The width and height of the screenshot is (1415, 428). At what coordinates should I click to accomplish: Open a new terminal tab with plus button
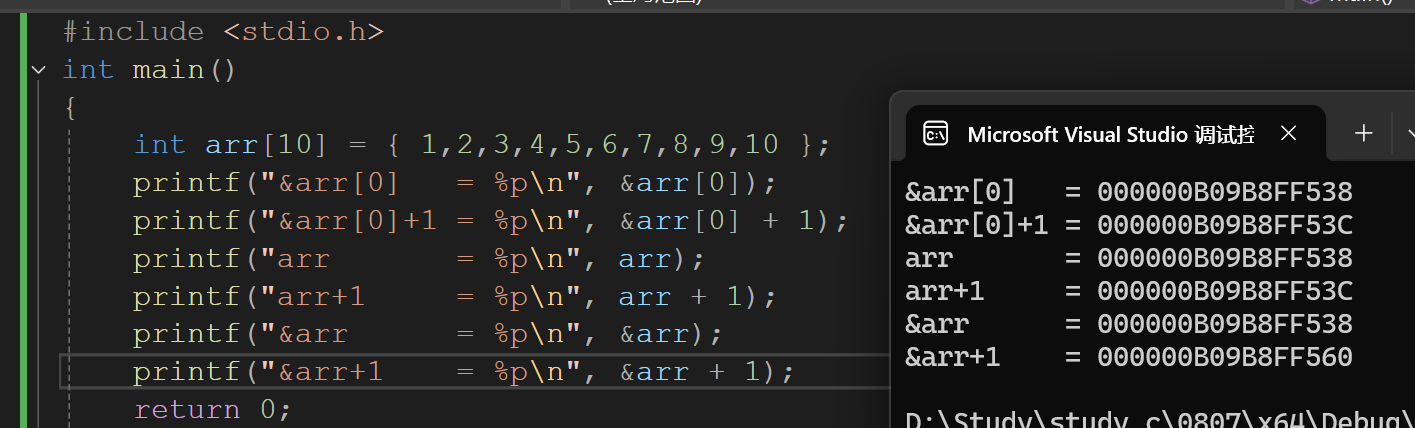pyautogui.click(x=1363, y=133)
